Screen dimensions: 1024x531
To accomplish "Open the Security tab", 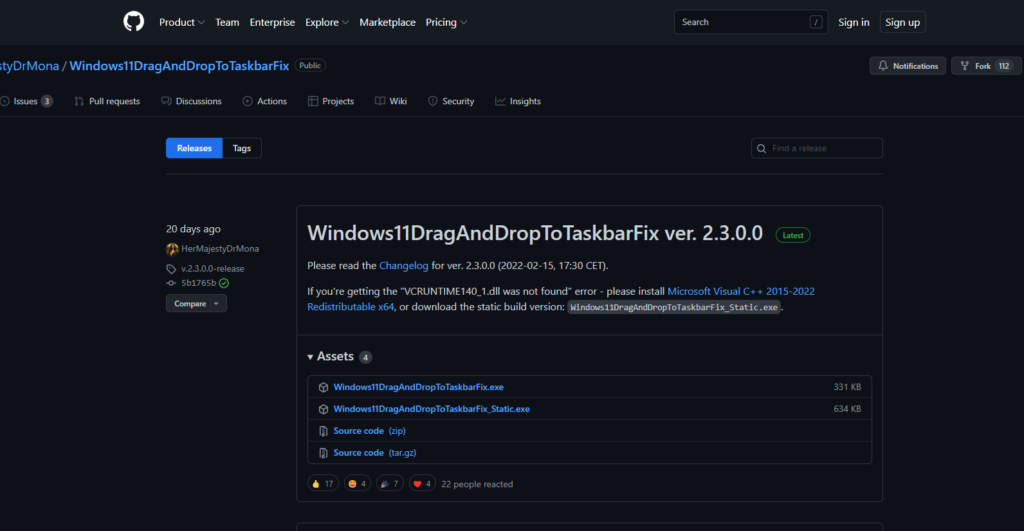I will click(451, 101).
